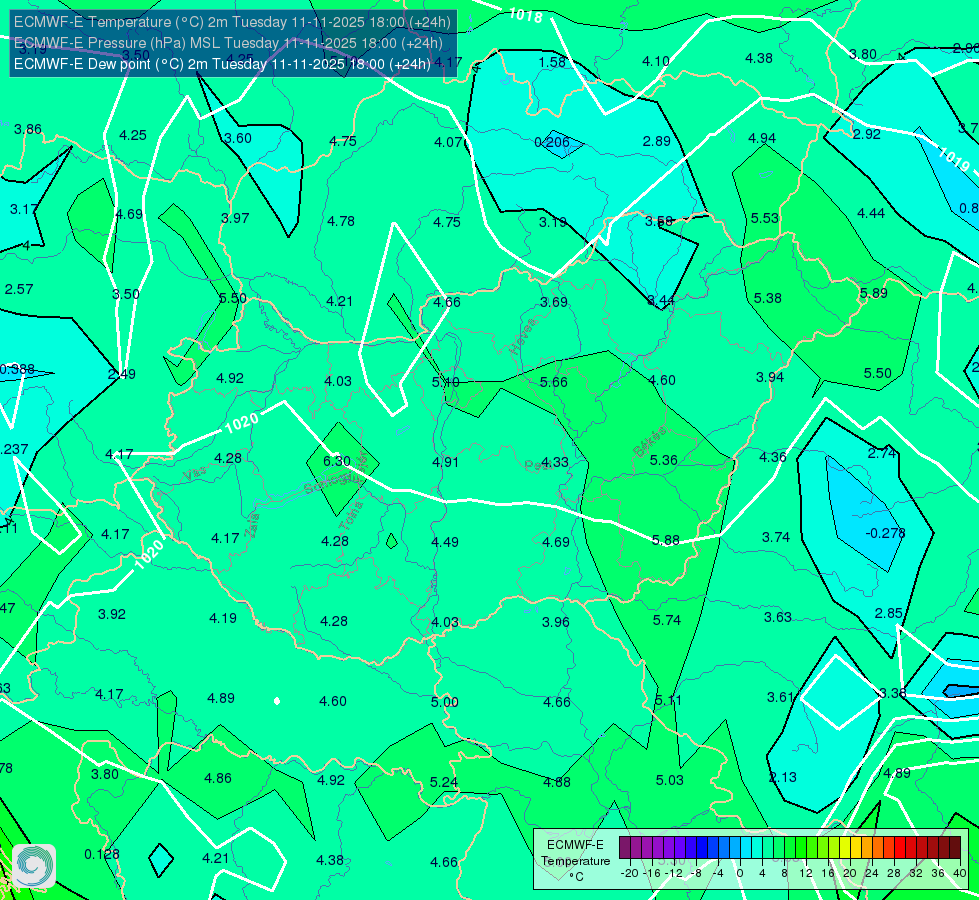Click the 1019 isobar label
The height and width of the screenshot is (900, 979).
(953, 158)
